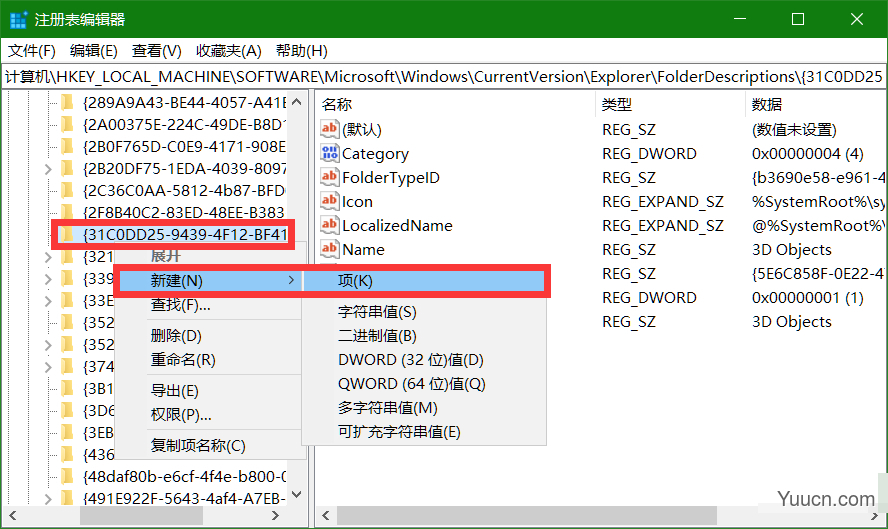Select DWORD (32 位)值(D) menu entry

click(410, 360)
